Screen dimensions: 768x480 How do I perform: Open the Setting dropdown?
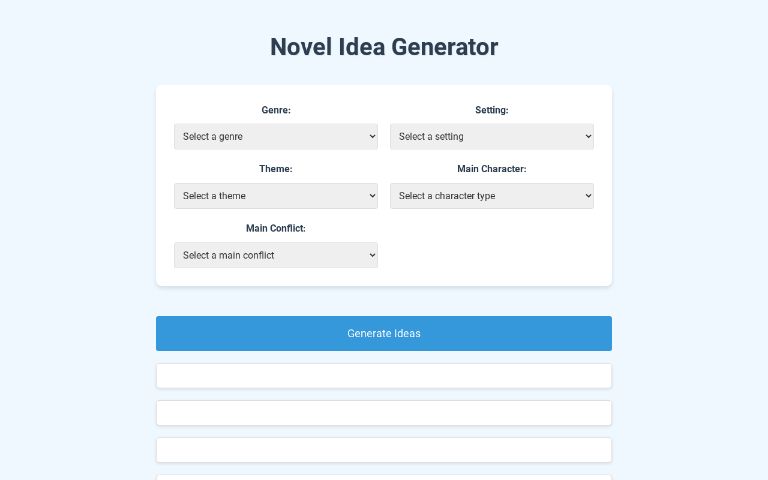click(x=491, y=136)
